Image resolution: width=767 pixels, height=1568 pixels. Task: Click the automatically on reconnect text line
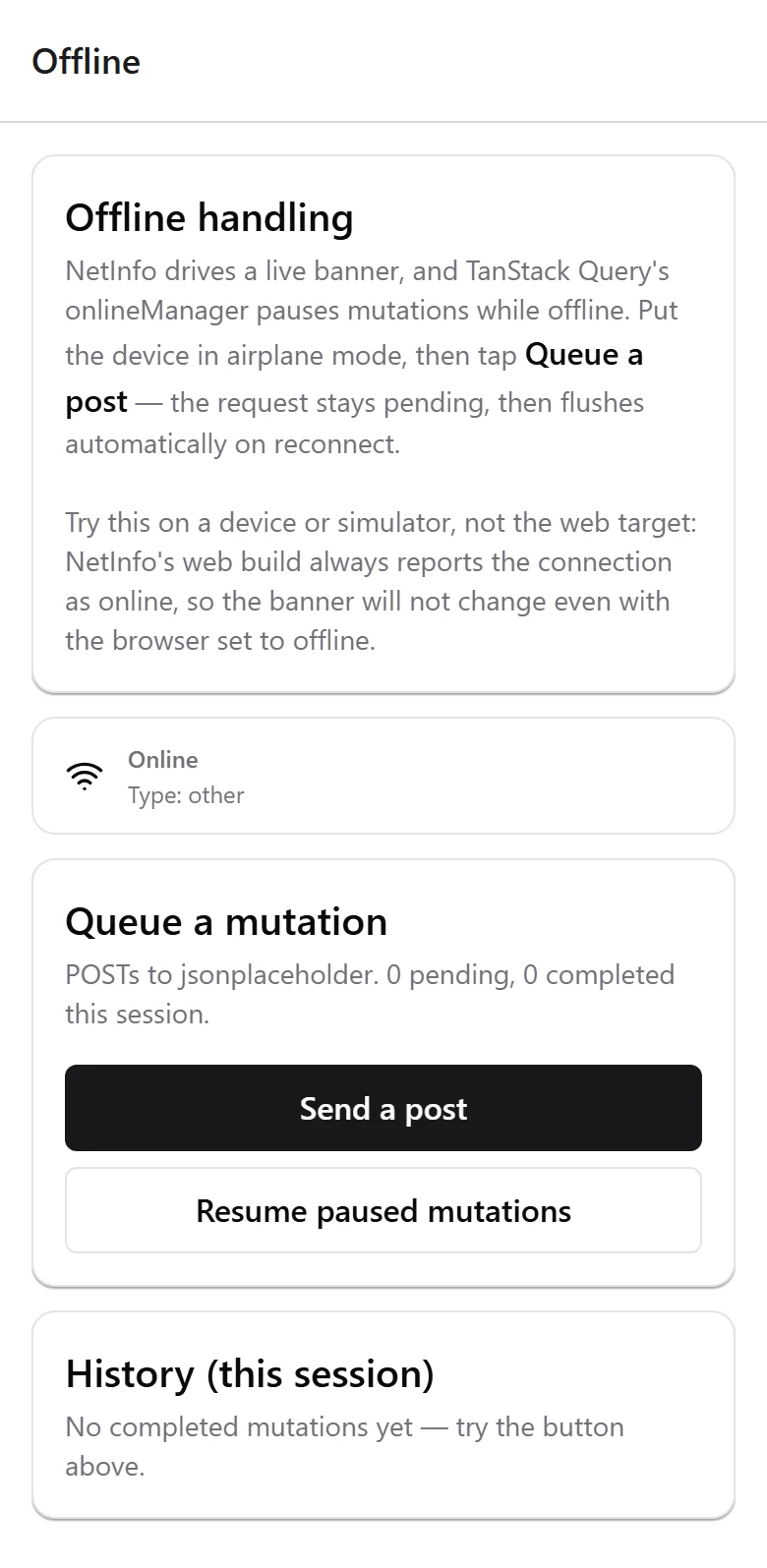click(232, 443)
